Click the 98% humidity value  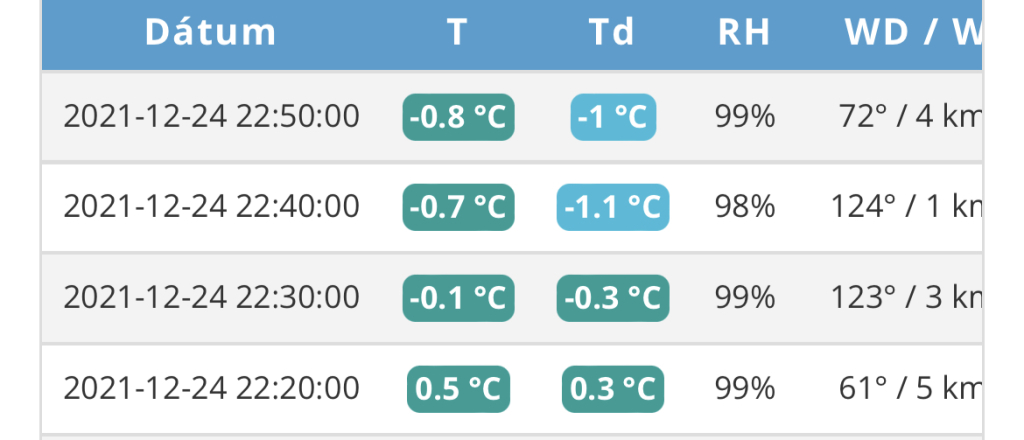click(x=745, y=207)
